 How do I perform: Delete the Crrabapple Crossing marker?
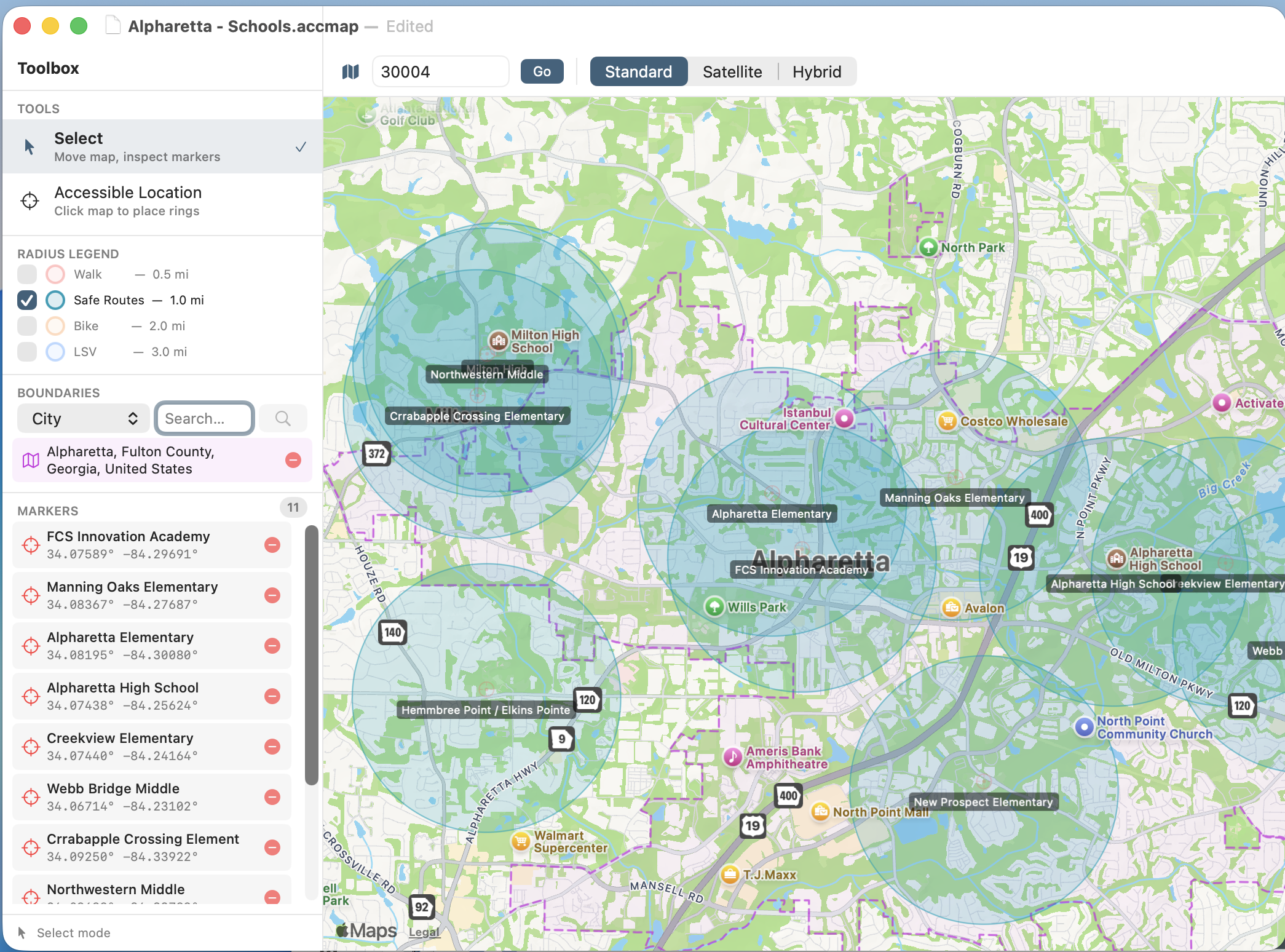272,847
